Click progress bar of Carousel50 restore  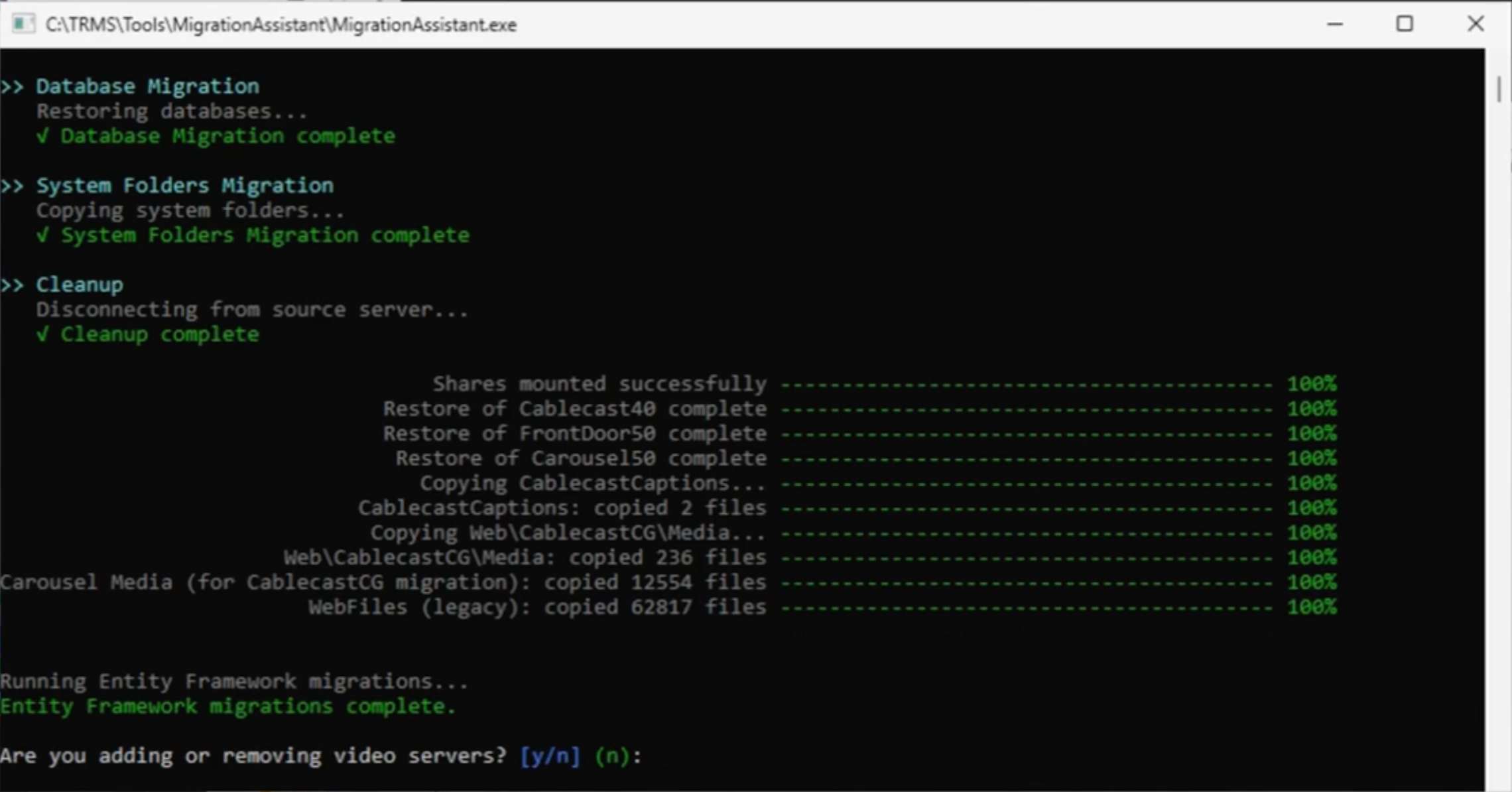pos(1027,459)
